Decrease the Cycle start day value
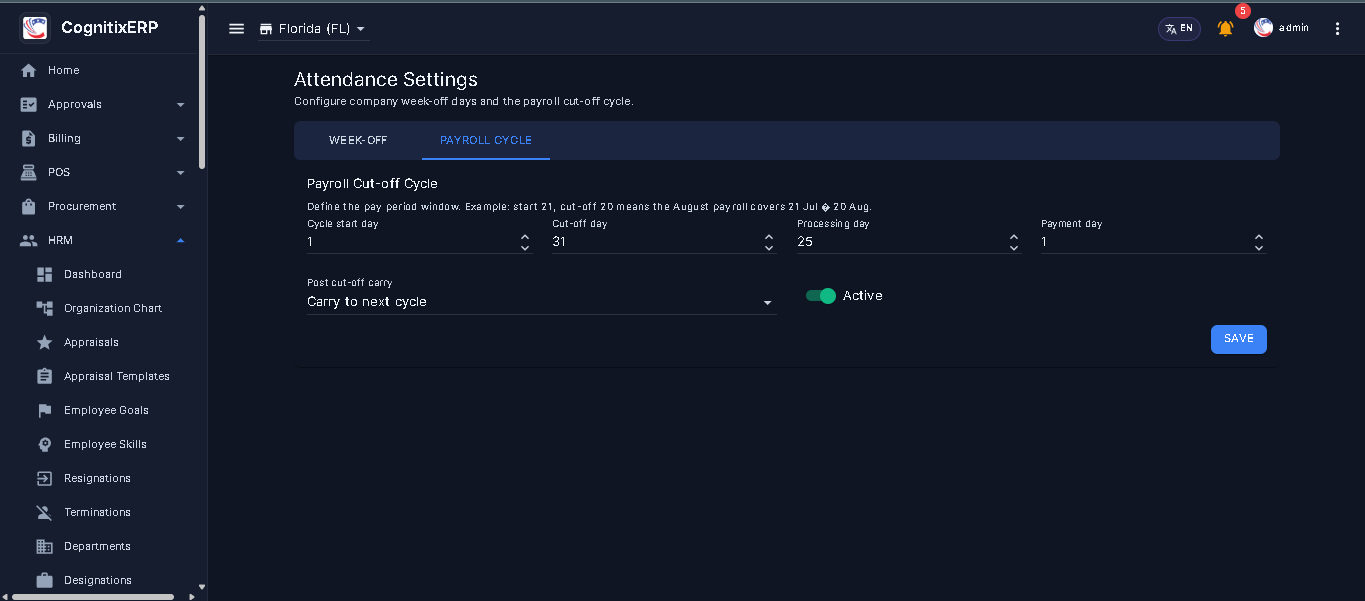 525,247
